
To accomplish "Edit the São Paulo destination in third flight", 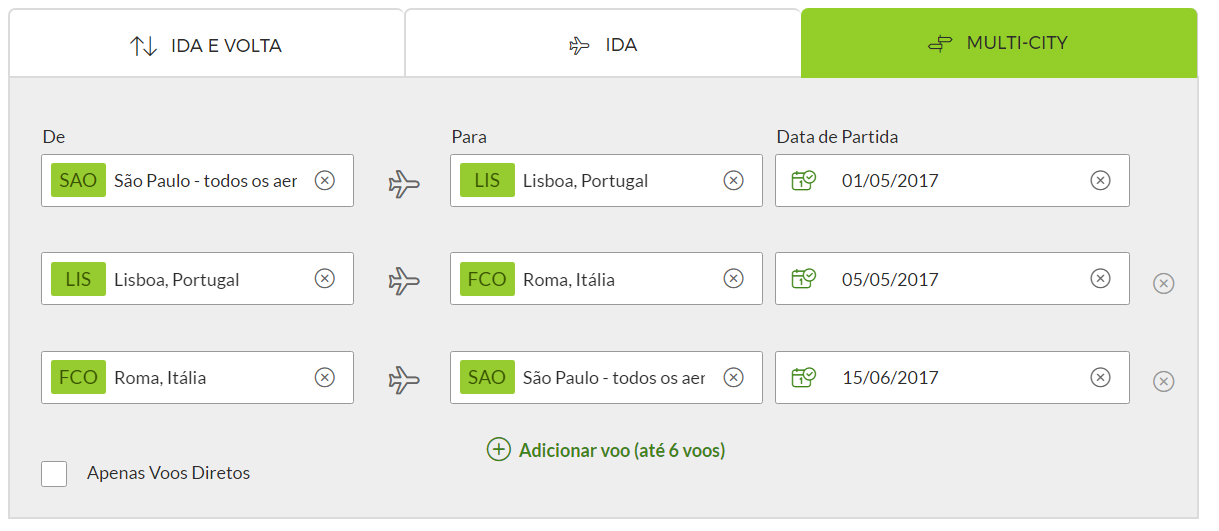I will [x=606, y=377].
